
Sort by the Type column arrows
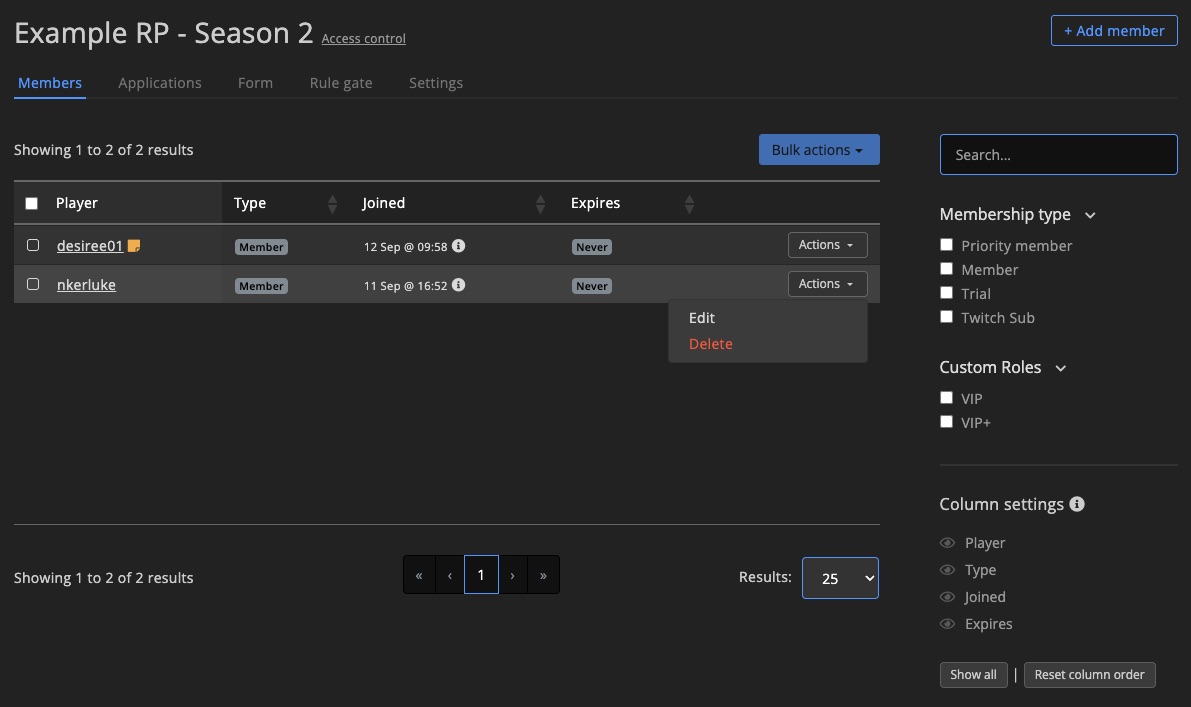332,204
